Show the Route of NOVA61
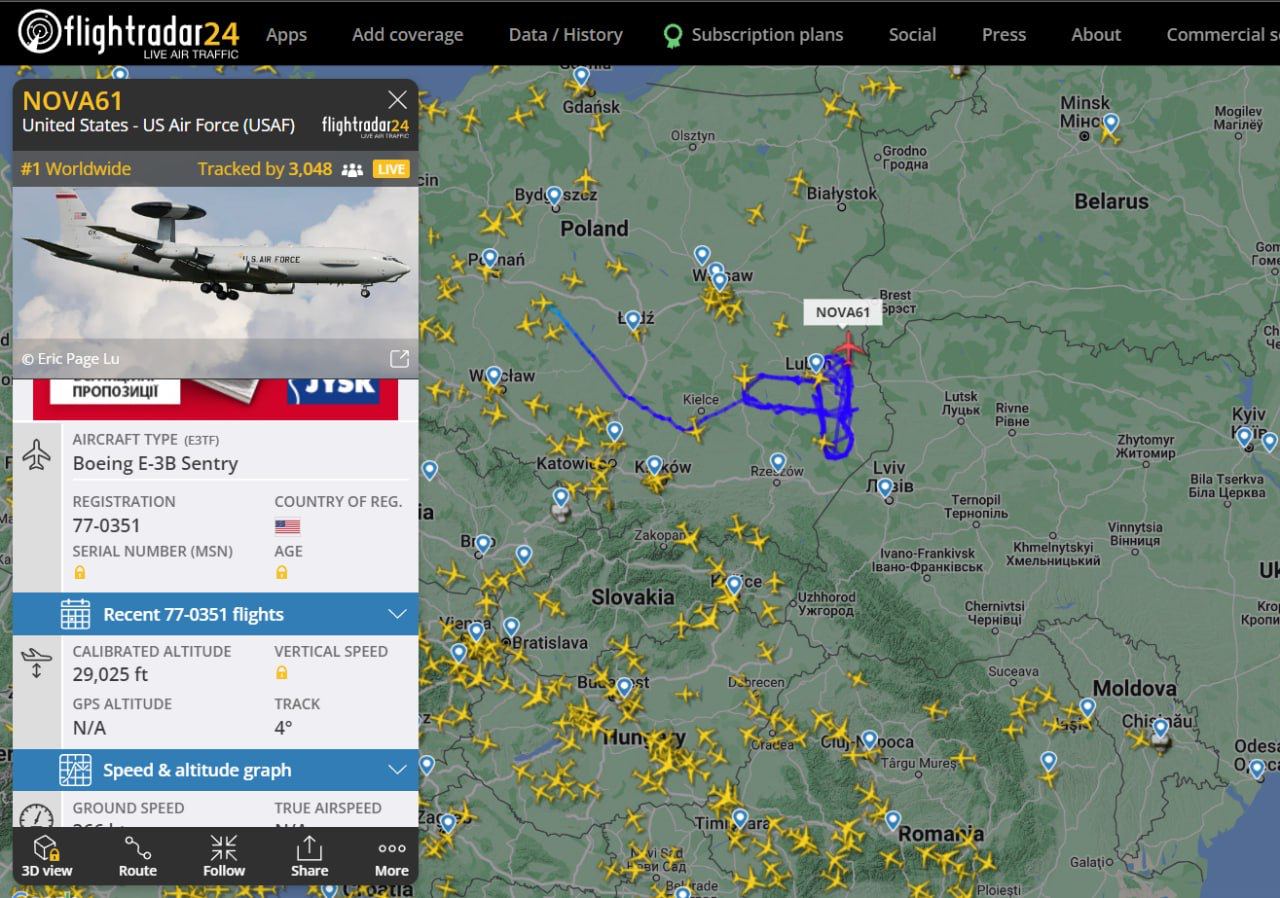Image resolution: width=1280 pixels, height=898 pixels. pyautogui.click(x=138, y=856)
